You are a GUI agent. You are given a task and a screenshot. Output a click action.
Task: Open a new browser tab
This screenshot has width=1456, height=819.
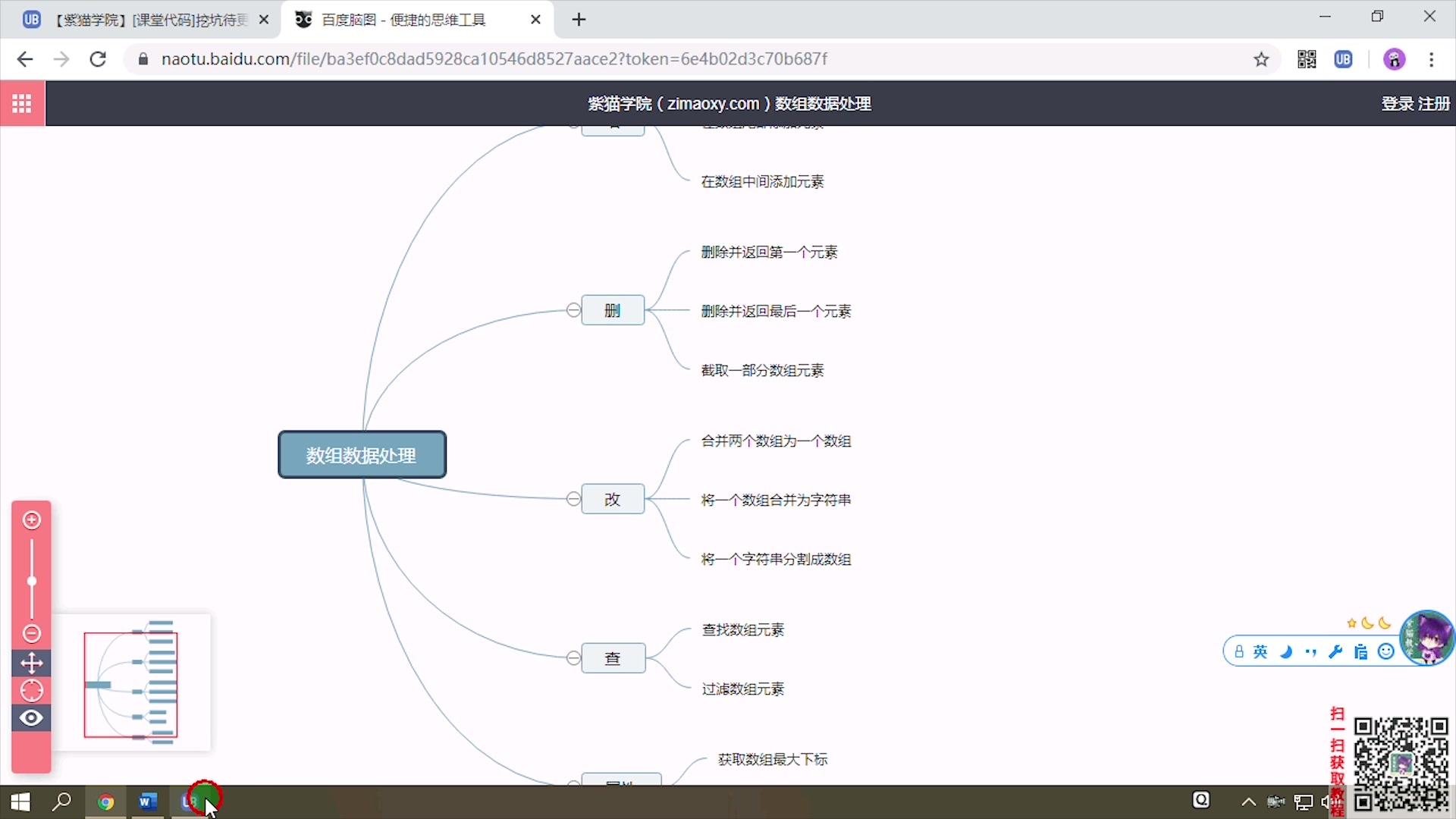click(579, 20)
